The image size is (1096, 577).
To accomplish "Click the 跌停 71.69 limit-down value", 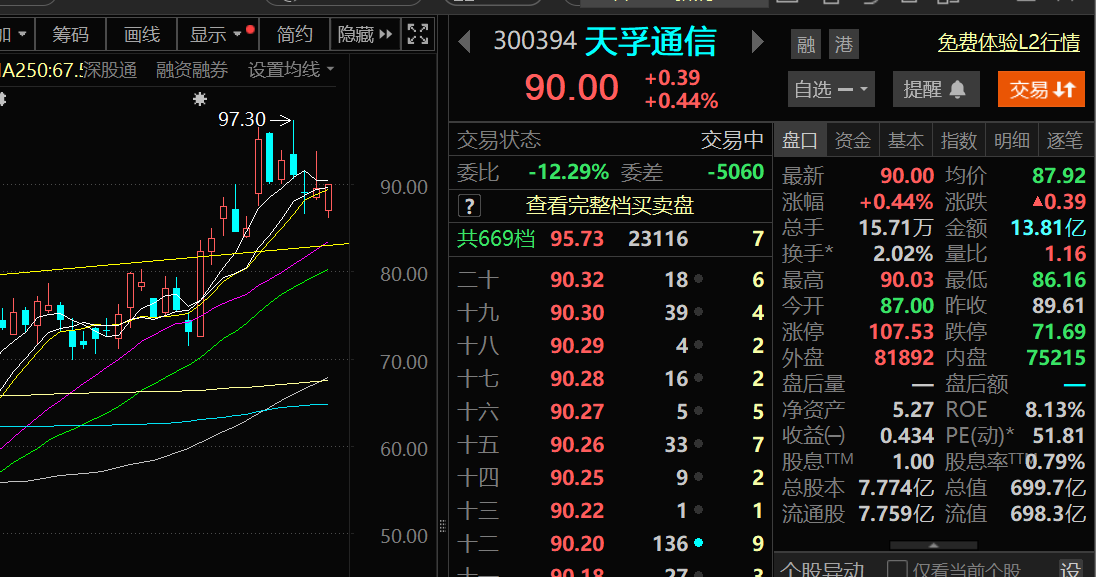I will [x=1058, y=332].
